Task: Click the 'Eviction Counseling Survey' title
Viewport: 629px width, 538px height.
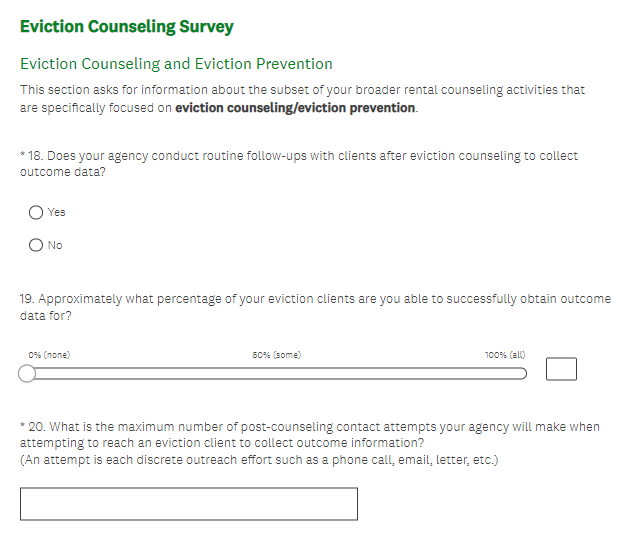Action: 126,26
